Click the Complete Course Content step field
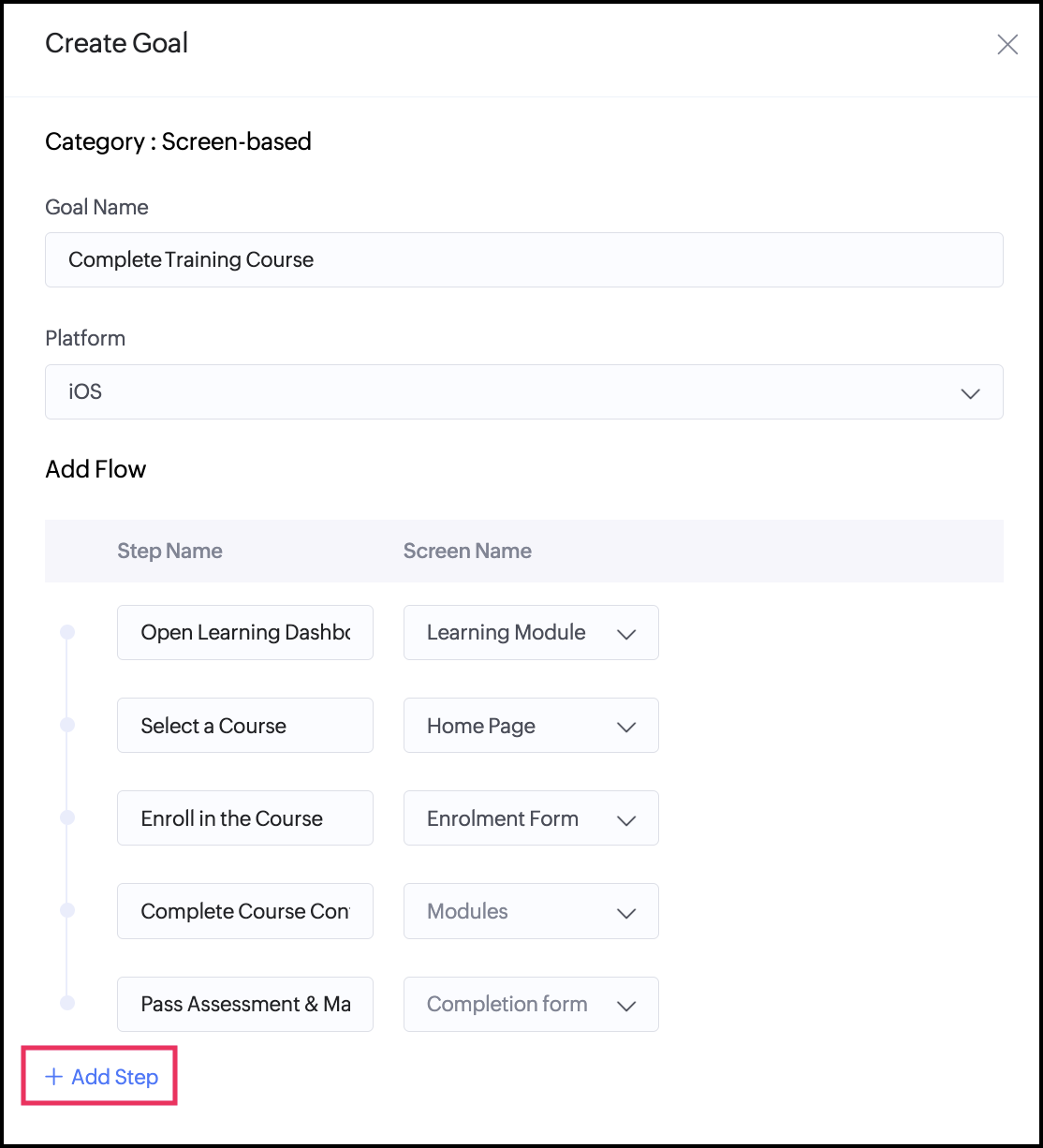Image resolution: width=1043 pixels, height=1148 pixels. pos(244,911)
